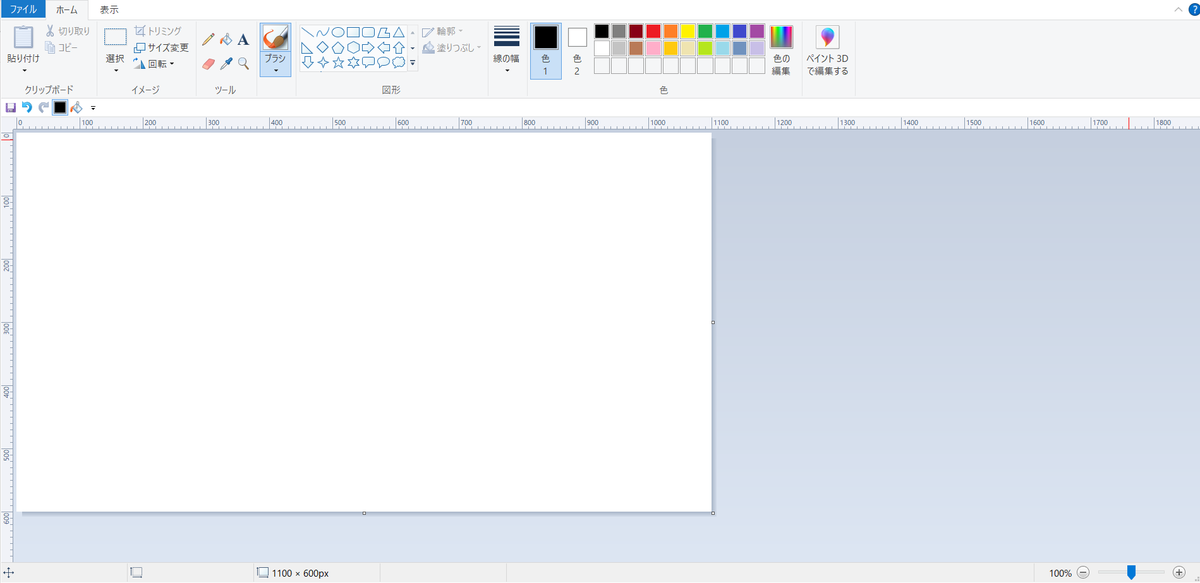Open the 貼り付け dropdown arrow
Viewport: 1200px width, 583px height.
[x=24, y=71]
